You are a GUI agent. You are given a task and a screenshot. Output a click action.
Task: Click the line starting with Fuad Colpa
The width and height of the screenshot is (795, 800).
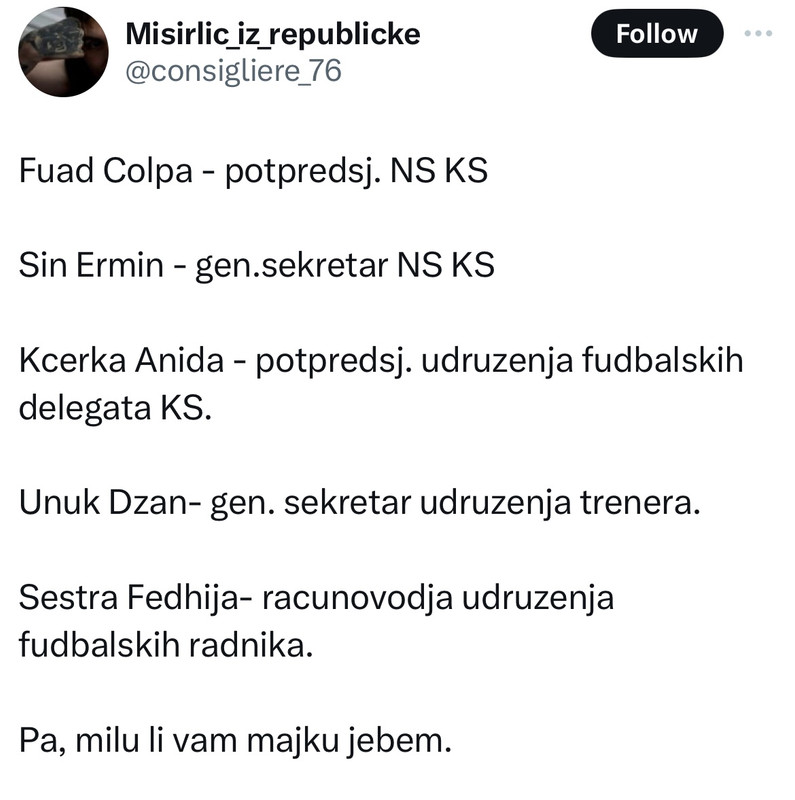[x=253, y=171]
